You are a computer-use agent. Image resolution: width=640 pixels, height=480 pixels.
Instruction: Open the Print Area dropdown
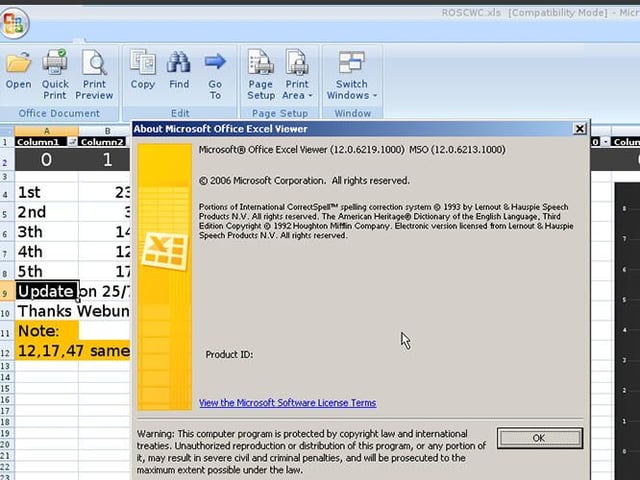[x=297, y=74]
